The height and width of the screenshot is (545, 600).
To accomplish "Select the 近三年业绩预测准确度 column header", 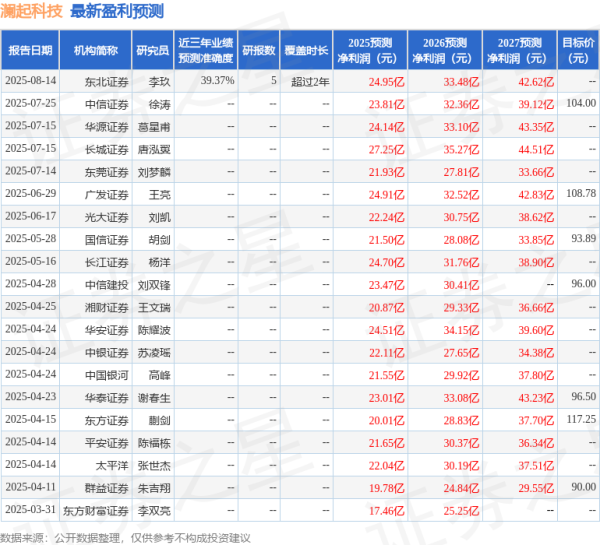I will click(x=206, y=50).
